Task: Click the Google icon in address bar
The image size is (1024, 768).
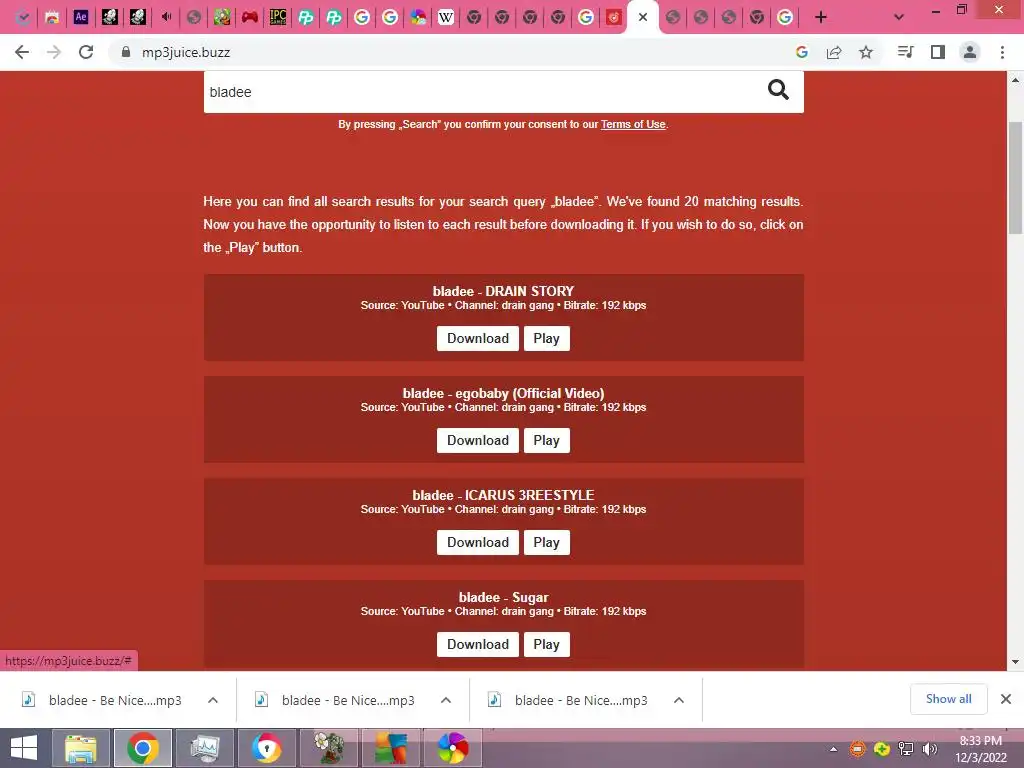Action: 801,52
